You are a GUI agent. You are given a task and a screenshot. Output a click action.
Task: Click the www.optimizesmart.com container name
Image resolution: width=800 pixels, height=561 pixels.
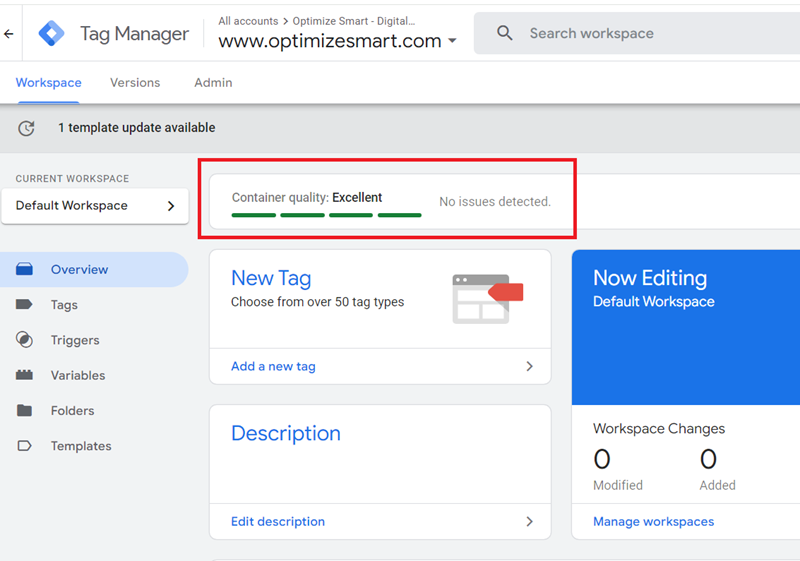(330, 41)
